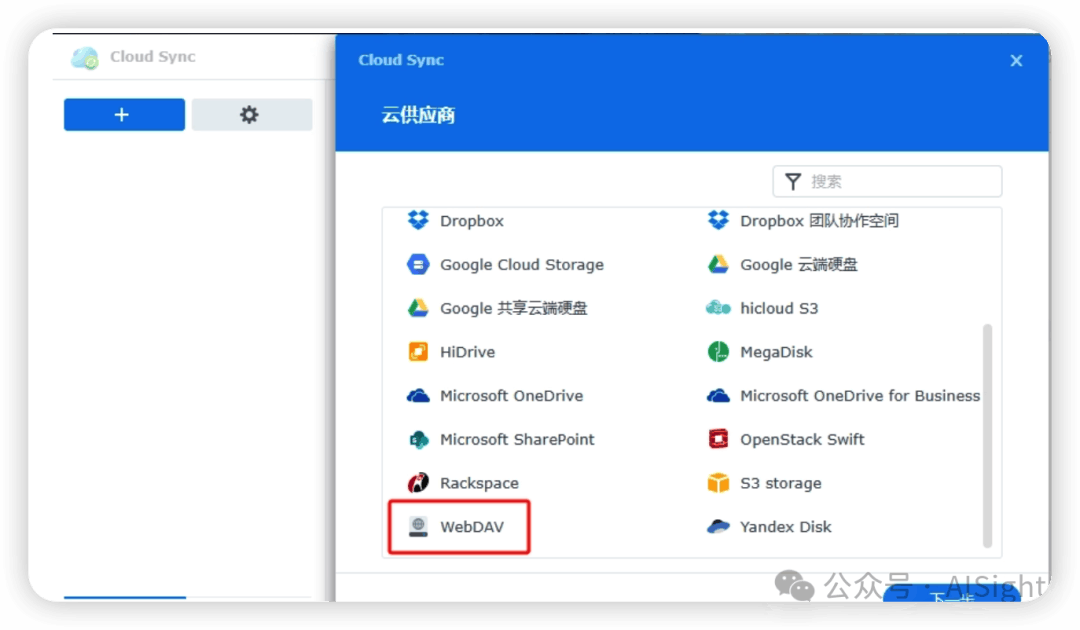This screenshot has width=1080, height=630.
Task: Focus the 搜索 search field
Action: click(887, 181)
